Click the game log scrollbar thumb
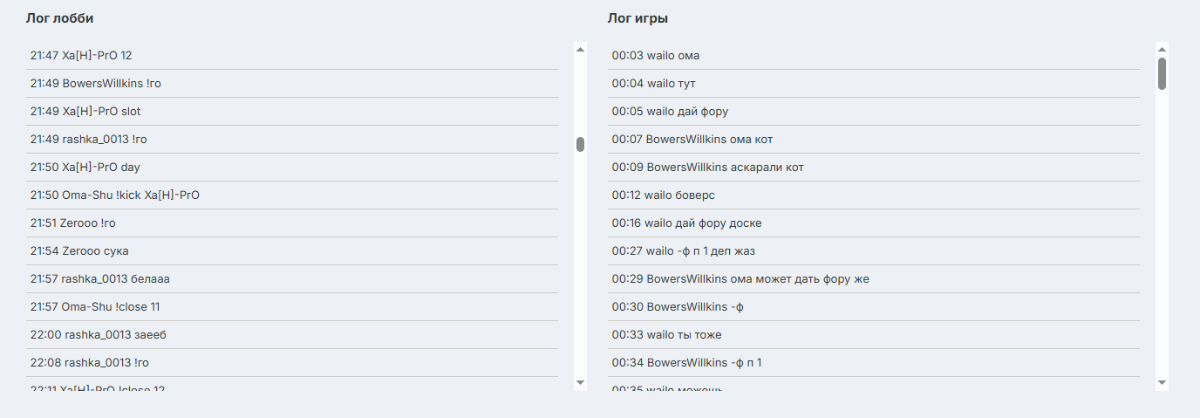 tap(1162, 74)
